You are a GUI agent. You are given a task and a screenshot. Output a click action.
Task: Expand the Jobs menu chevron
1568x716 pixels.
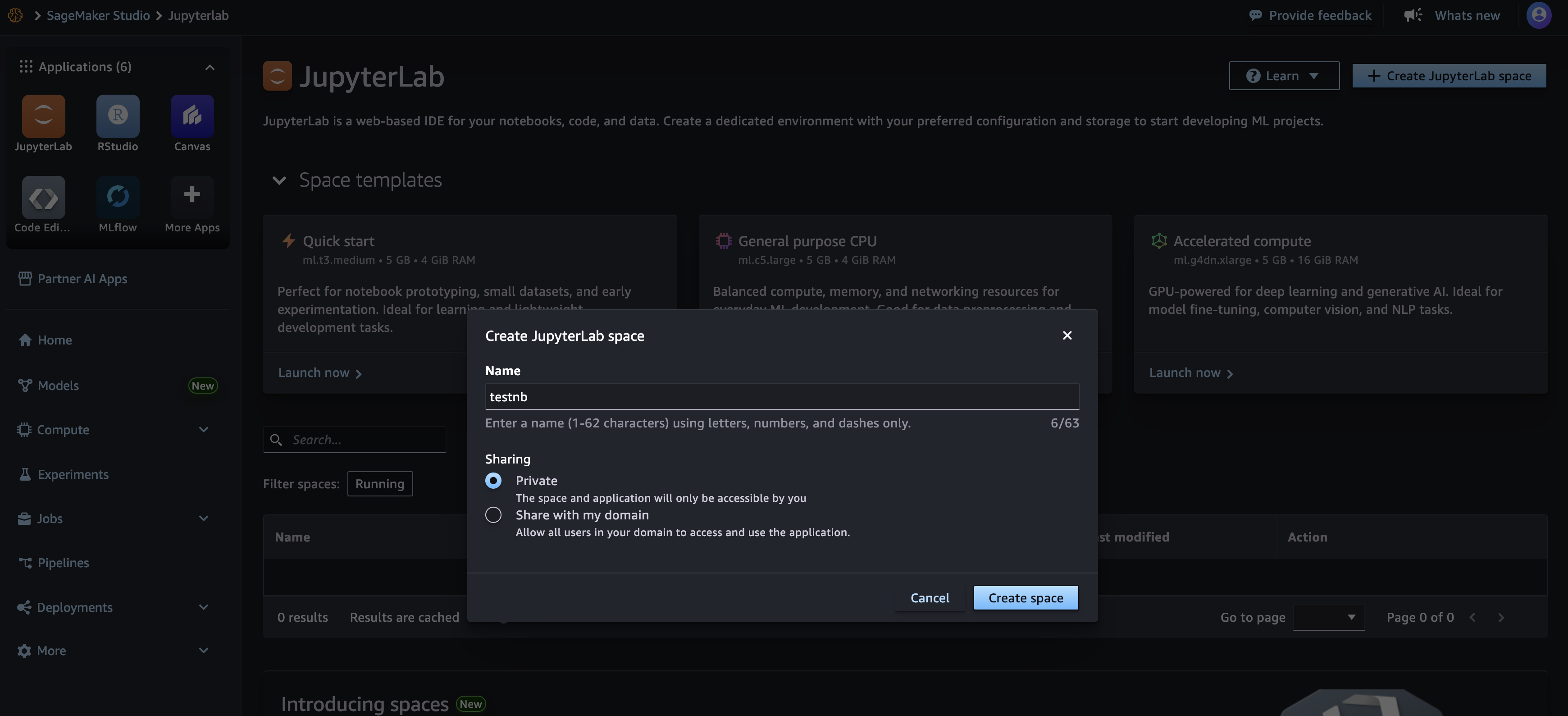(204, 519)
